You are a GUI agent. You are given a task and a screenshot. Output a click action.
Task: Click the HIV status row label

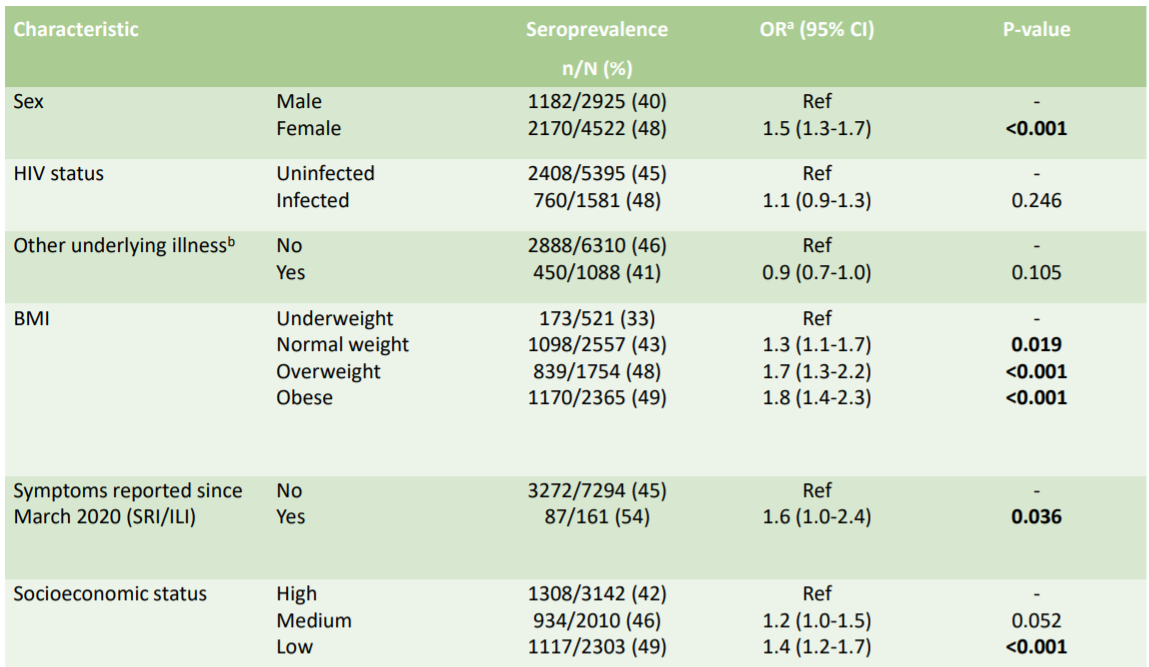tap(59, 174)
